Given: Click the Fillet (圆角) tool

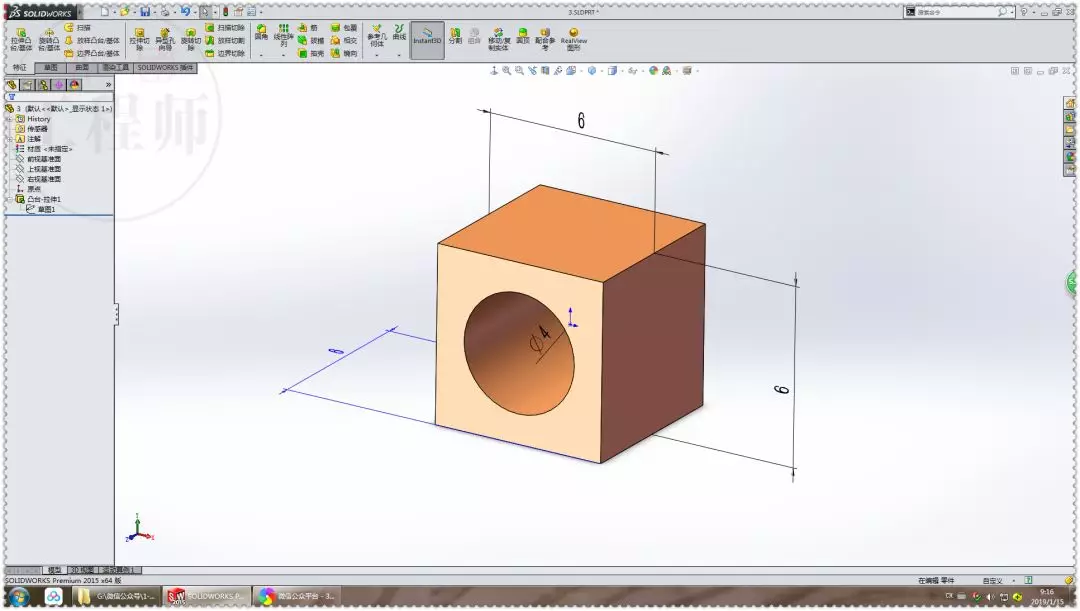Looking at the screenshot, I should click(261, 32).
